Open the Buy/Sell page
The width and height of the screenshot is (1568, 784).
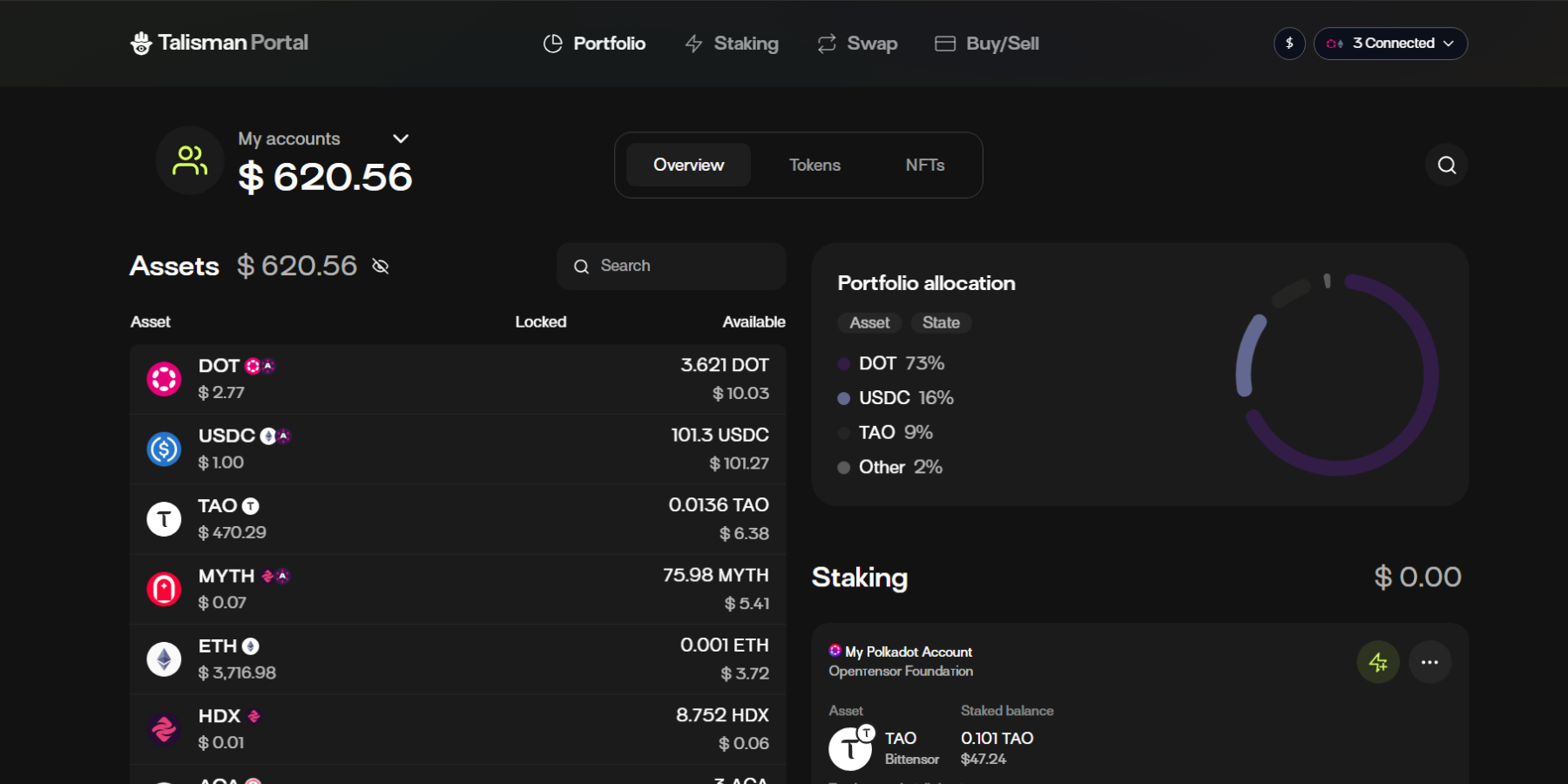point(987,44)
